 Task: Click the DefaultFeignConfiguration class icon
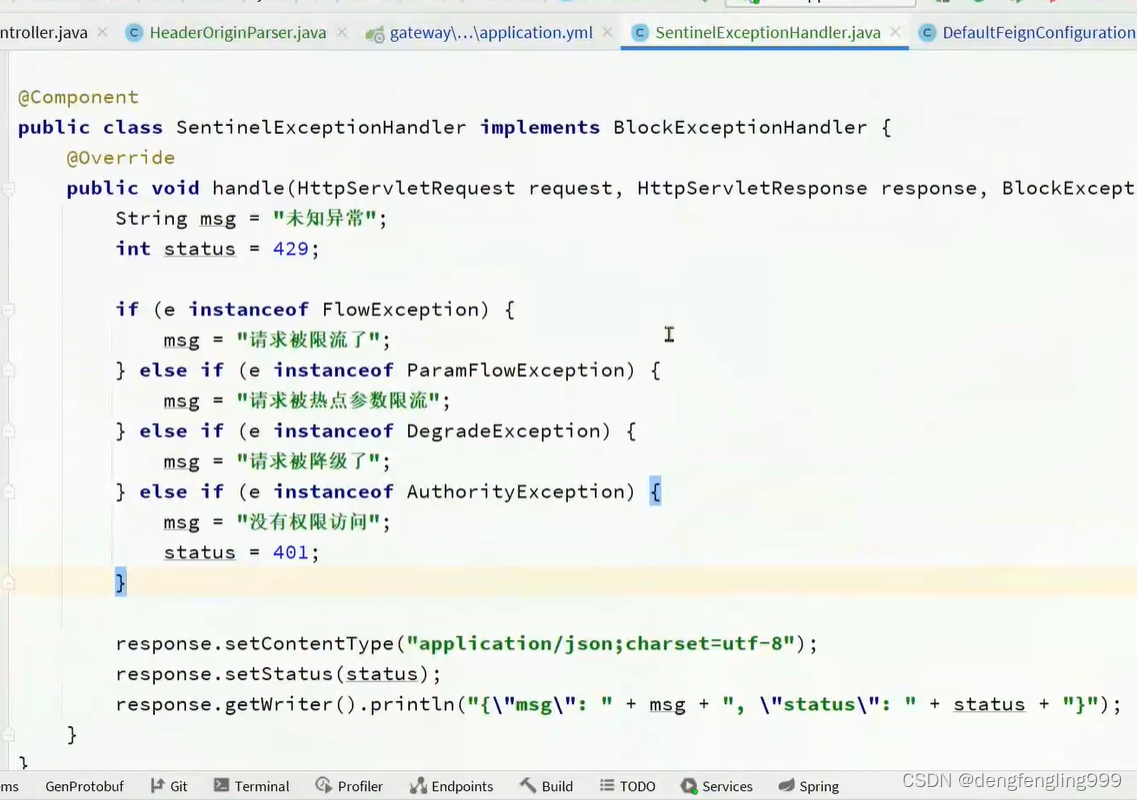(927, 33)
